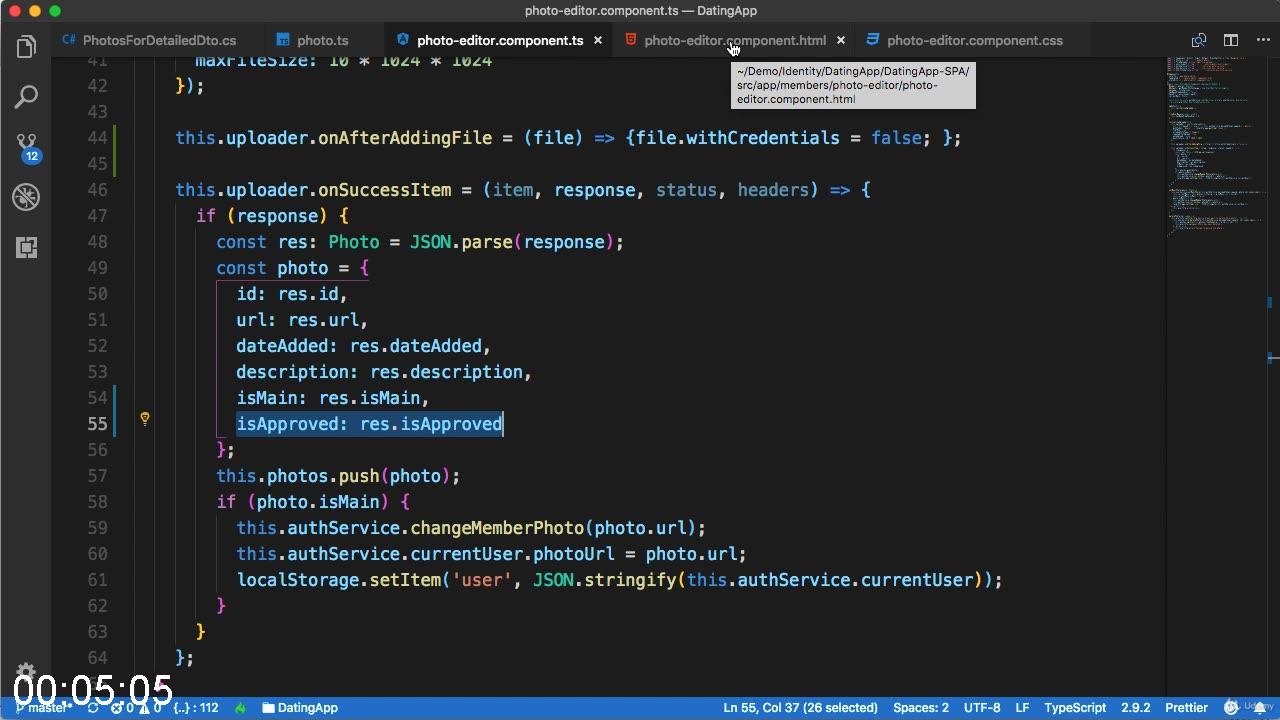Image resolution: width=1280 pixels, height=720 pixels.
Task: Click the Open Changes icon in editor toolbar
Action: click(x=1198, y=40)
